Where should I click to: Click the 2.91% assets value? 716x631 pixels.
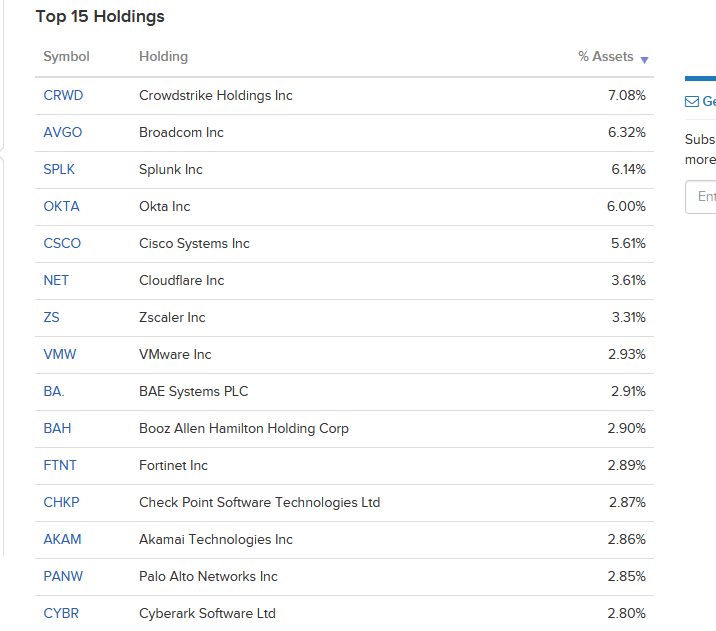click(628, 391)
